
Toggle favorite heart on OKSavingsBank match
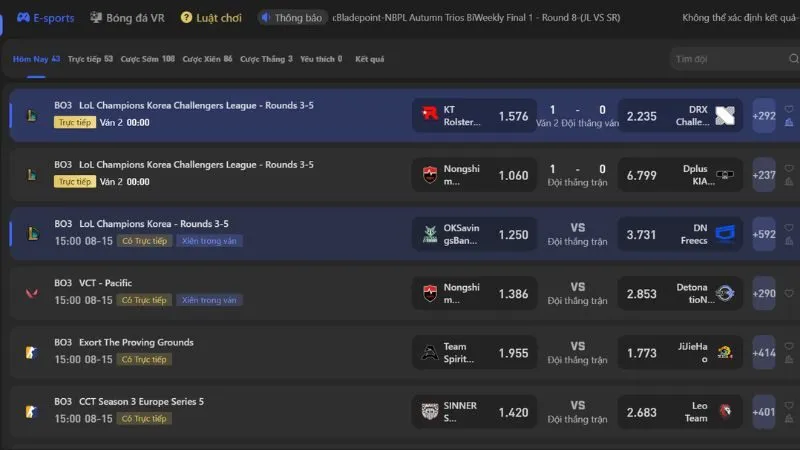pos(789,228)
